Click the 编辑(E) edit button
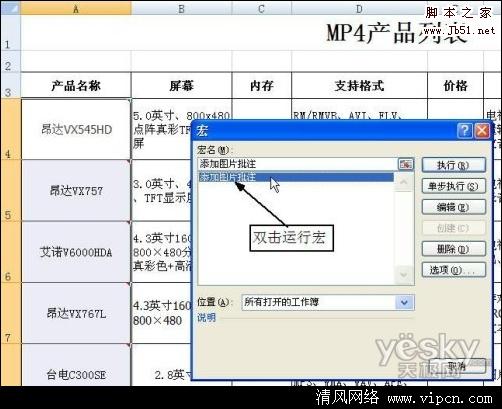The image size is (502, 409). click(x=453, y=207)
